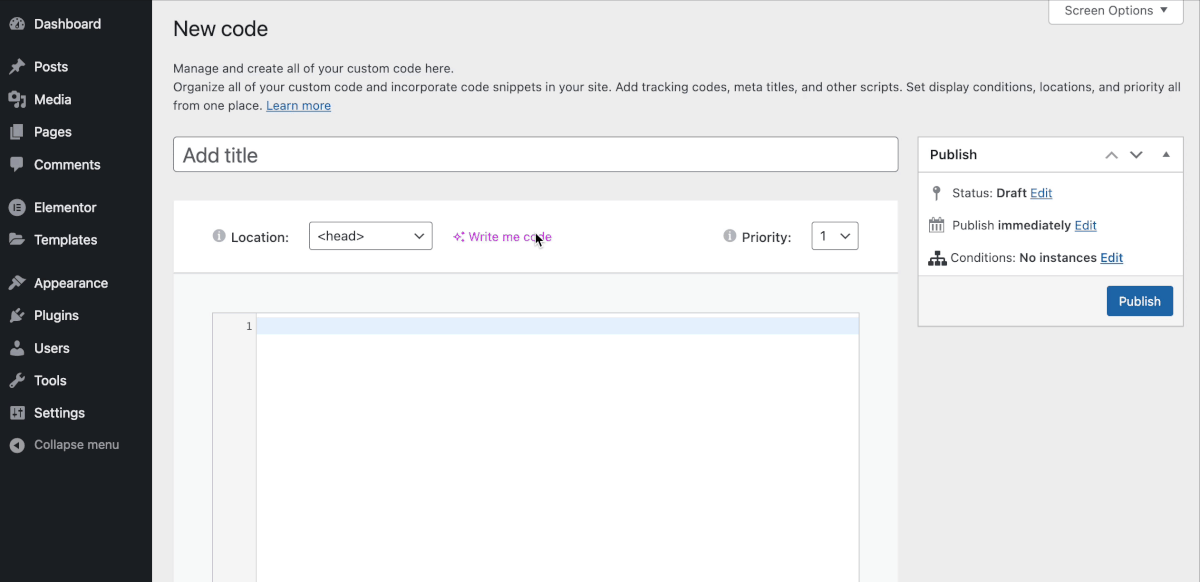Image resolution: width=1200 pixels, height=582 pixels.
Task: Click the Plugins icon
Action: point(18,315)
